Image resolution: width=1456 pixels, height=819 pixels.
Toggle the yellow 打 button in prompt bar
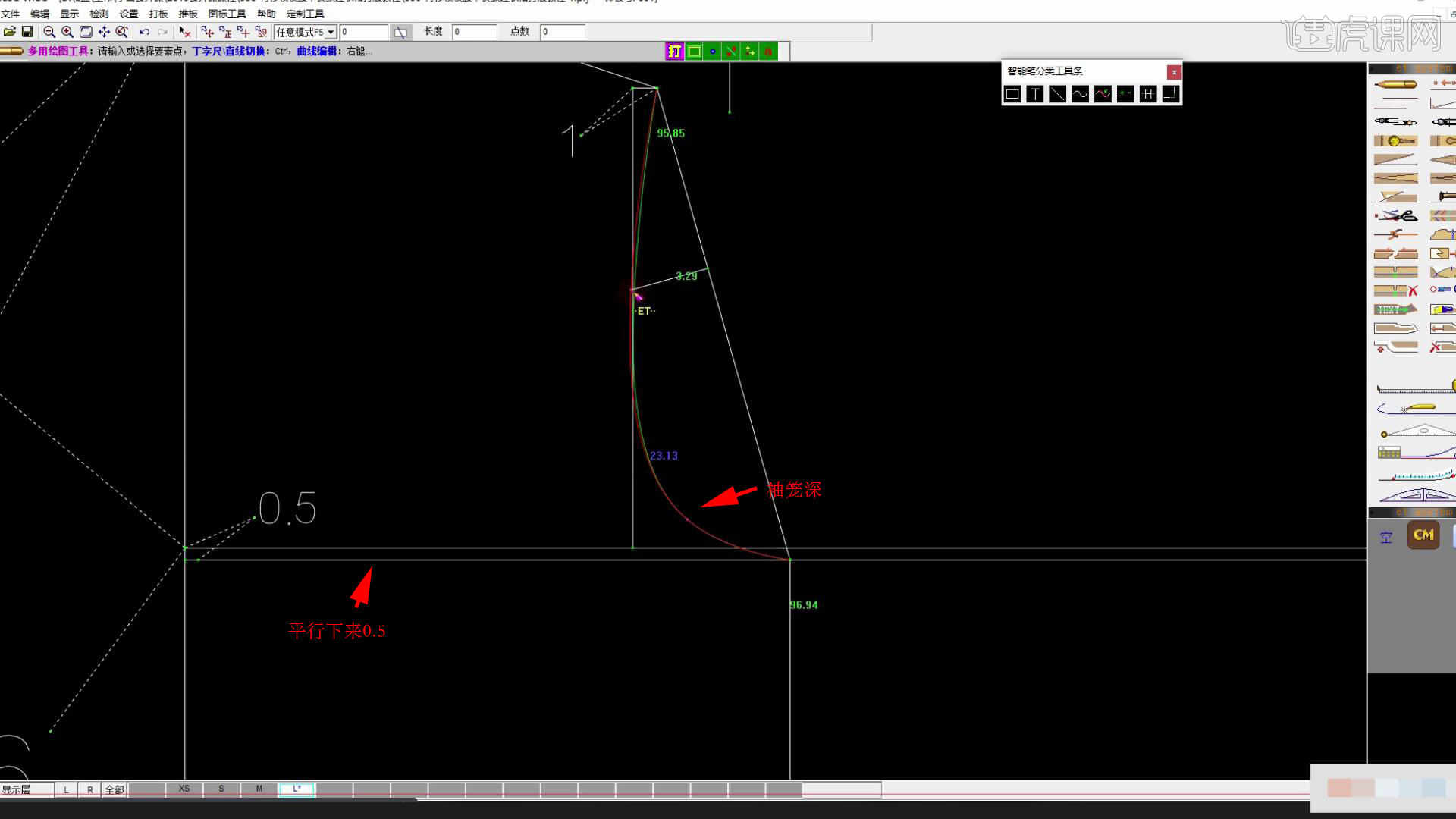[674, 52]
